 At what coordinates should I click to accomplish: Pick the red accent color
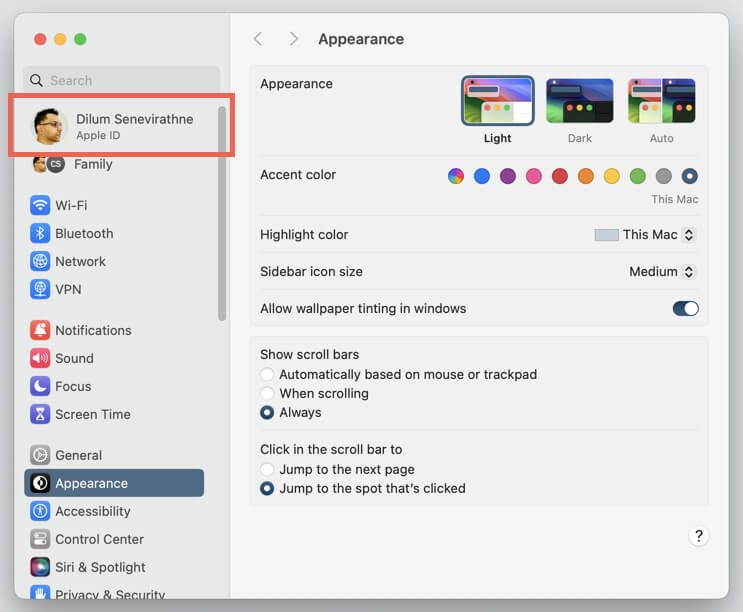(x=560, y=176)
